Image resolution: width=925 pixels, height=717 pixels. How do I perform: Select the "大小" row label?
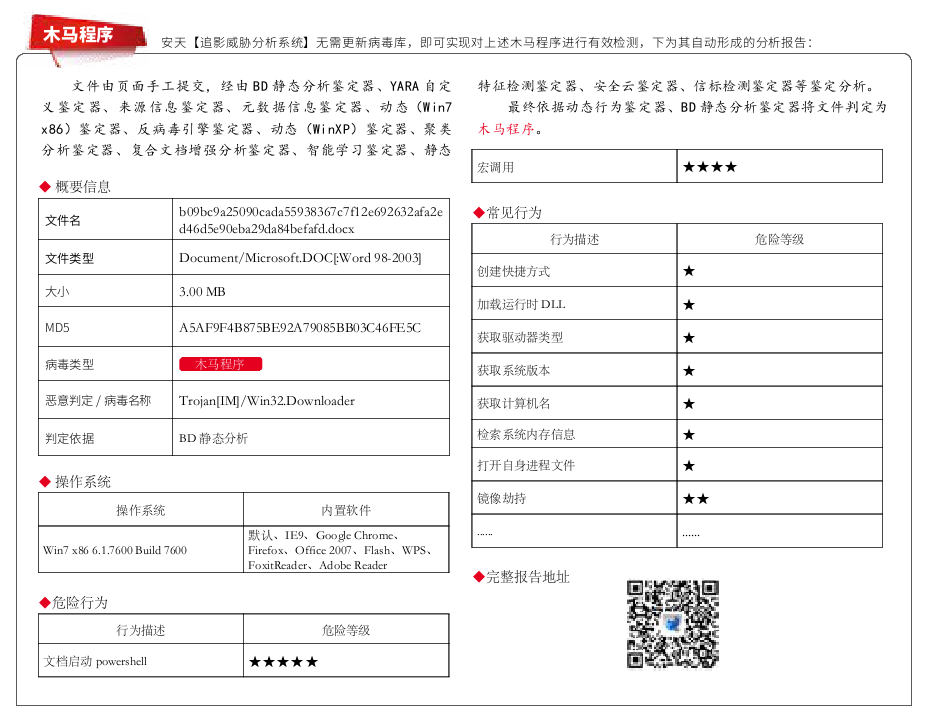pyautogui.click(x=57, y=292)
